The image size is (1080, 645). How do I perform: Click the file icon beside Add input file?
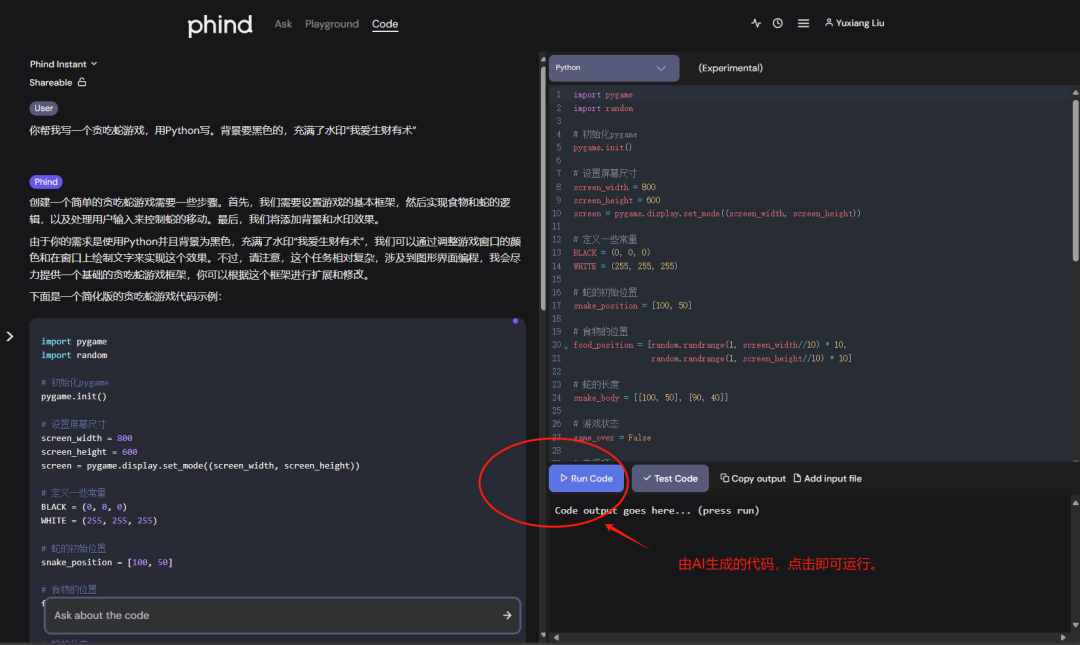pos(797,478)
